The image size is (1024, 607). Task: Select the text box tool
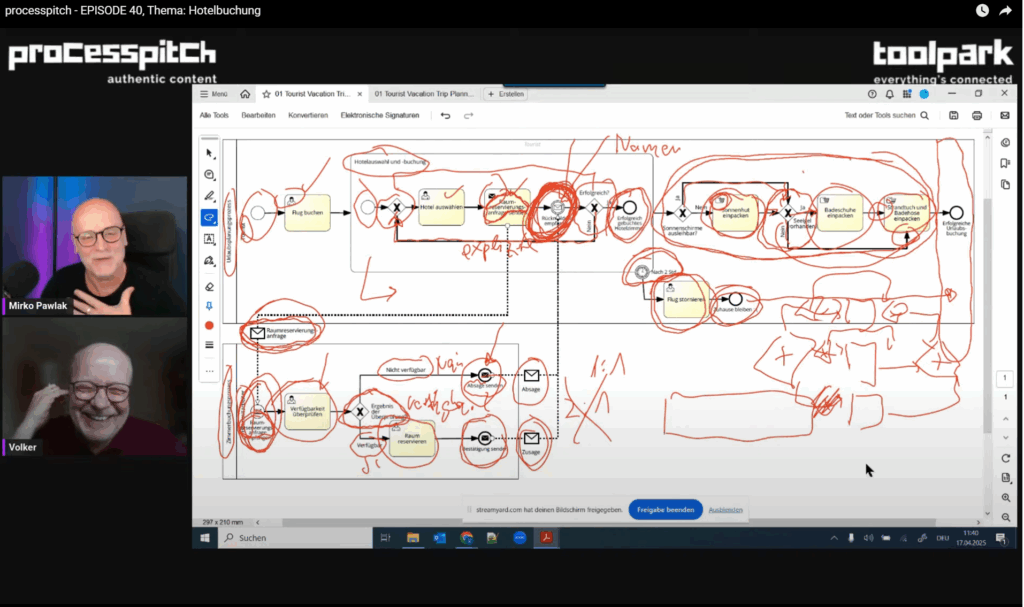(x=209, y=240)
